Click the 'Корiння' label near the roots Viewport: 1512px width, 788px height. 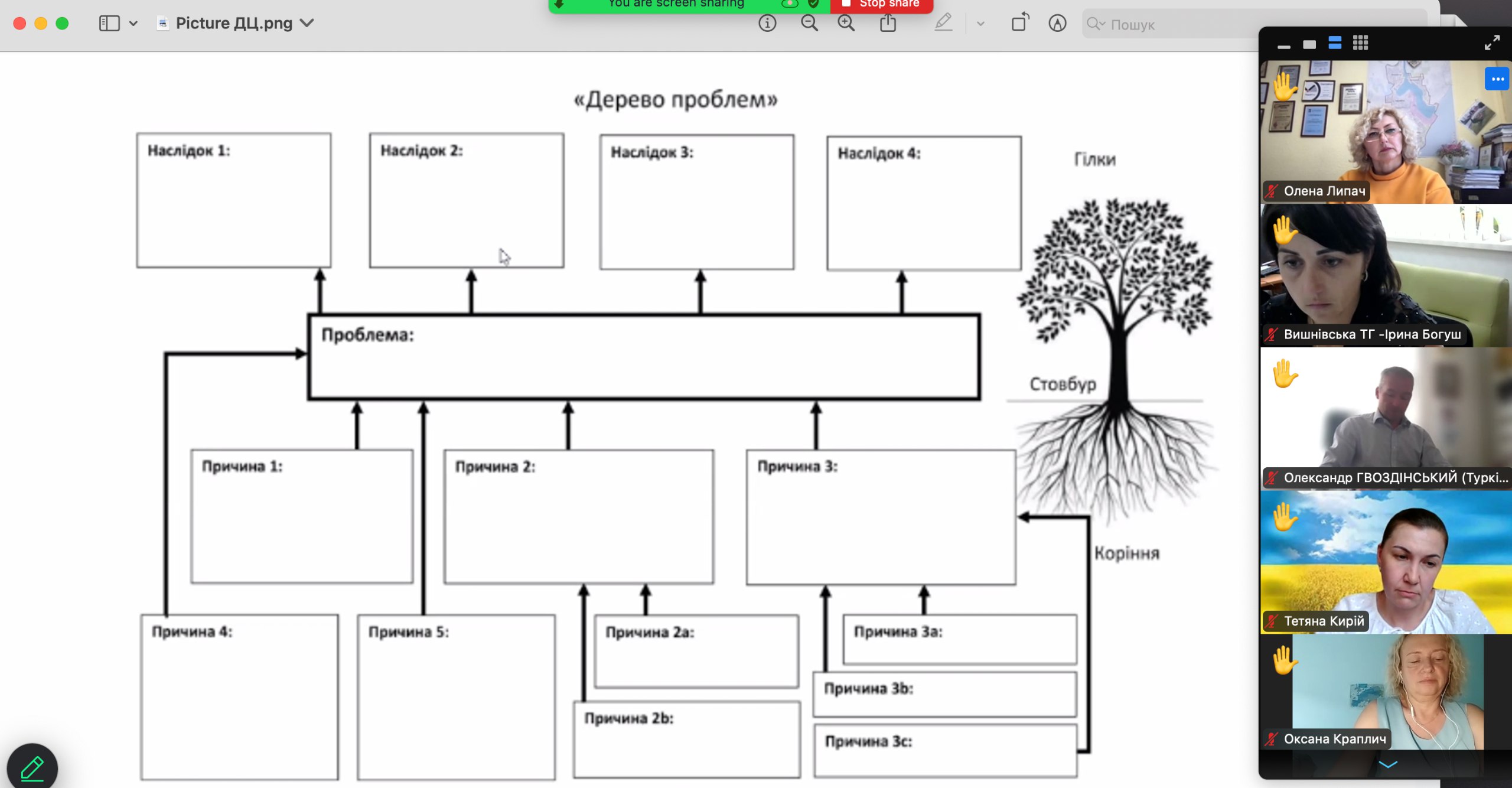1127,553
